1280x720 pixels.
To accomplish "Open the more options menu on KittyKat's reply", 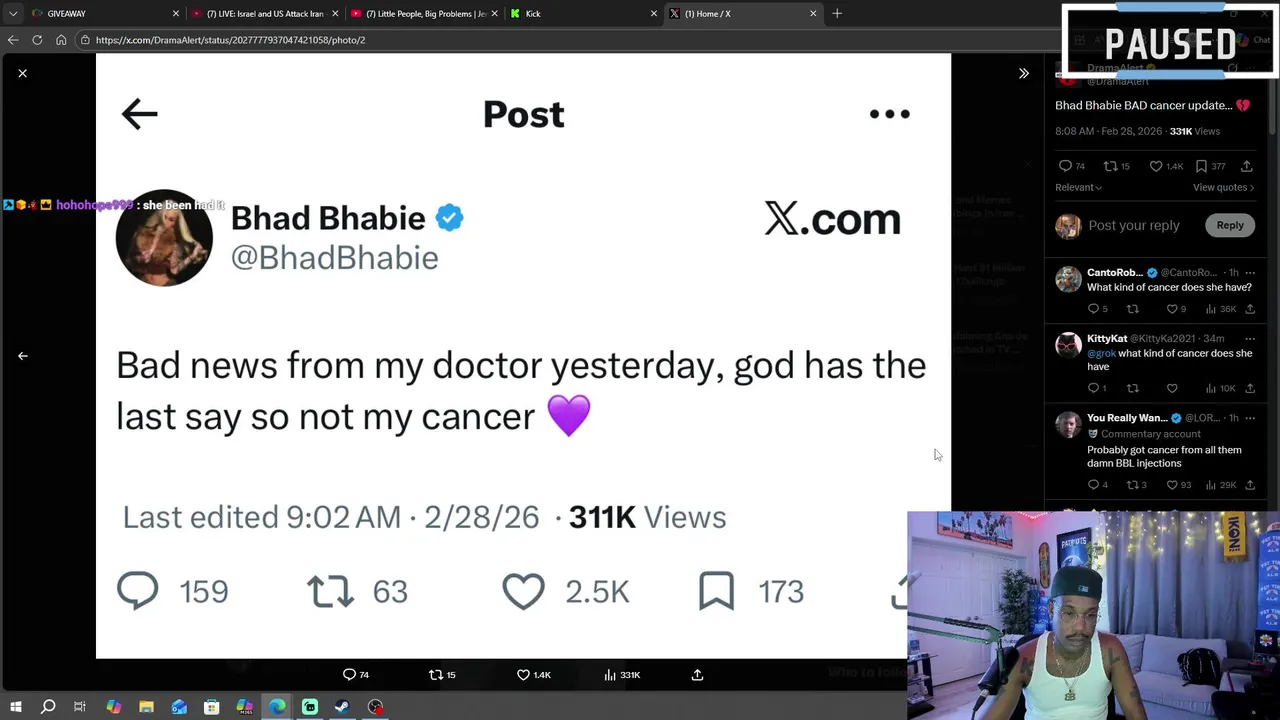I will pos(1249,339).
